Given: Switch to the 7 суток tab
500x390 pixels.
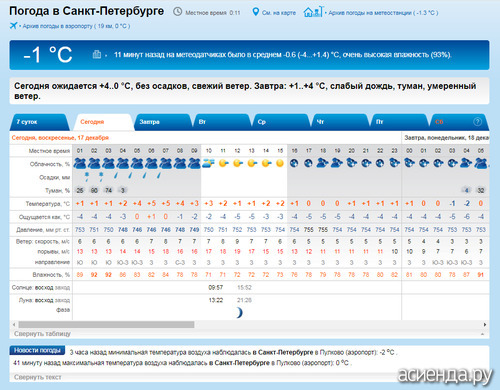Looking at the screenshot, I should (39, 122).
